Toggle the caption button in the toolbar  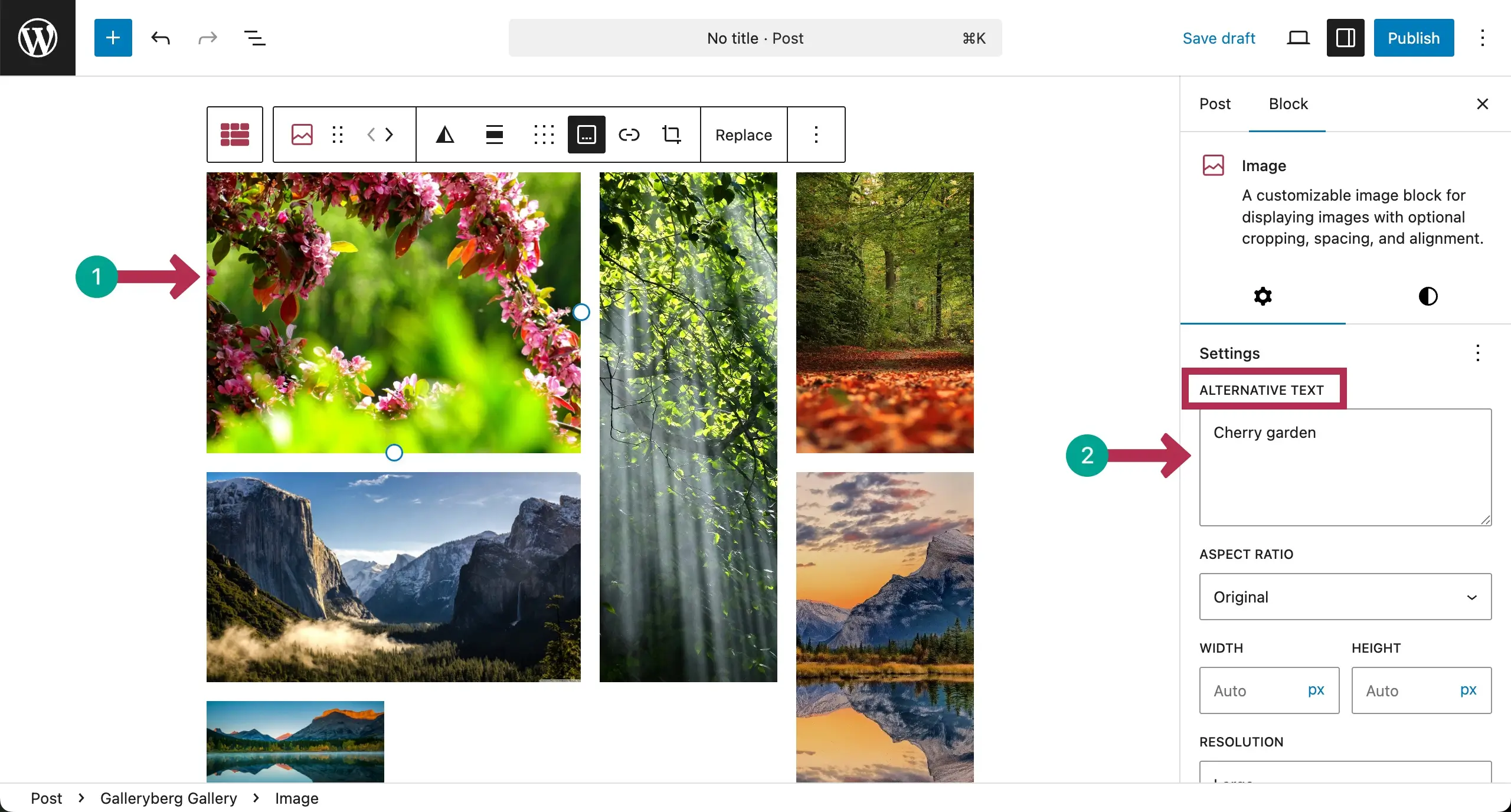(x=586, y=135)
